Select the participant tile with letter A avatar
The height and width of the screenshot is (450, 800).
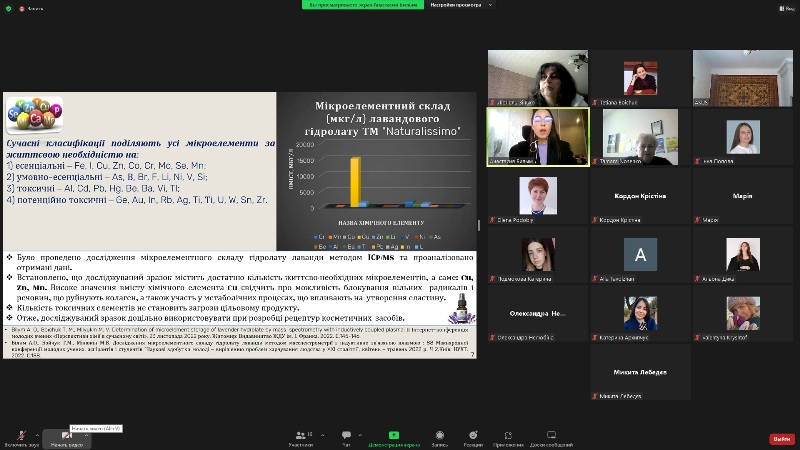pos(640,255)
